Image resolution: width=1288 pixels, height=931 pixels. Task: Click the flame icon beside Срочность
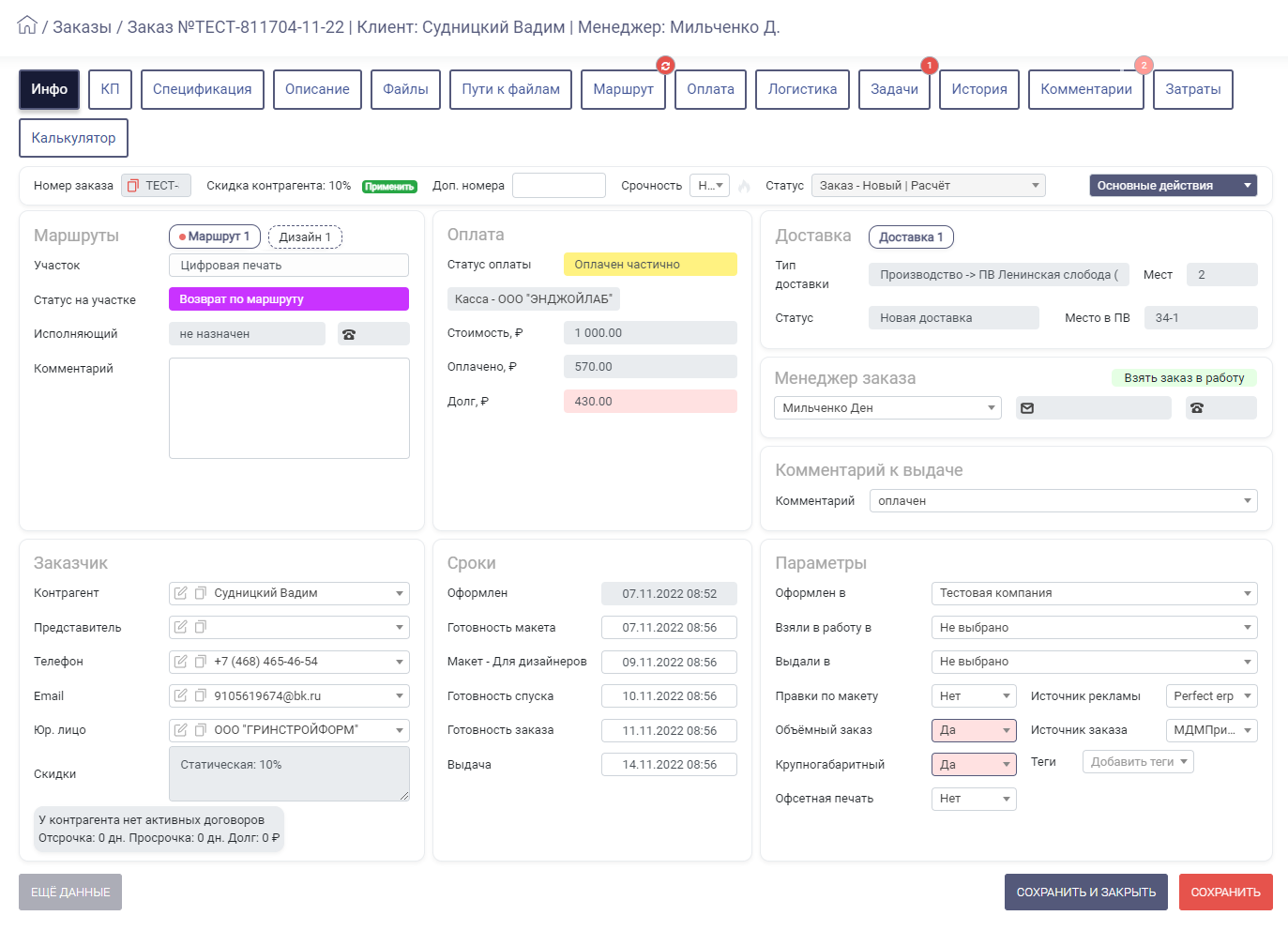(x=744, y=186)
